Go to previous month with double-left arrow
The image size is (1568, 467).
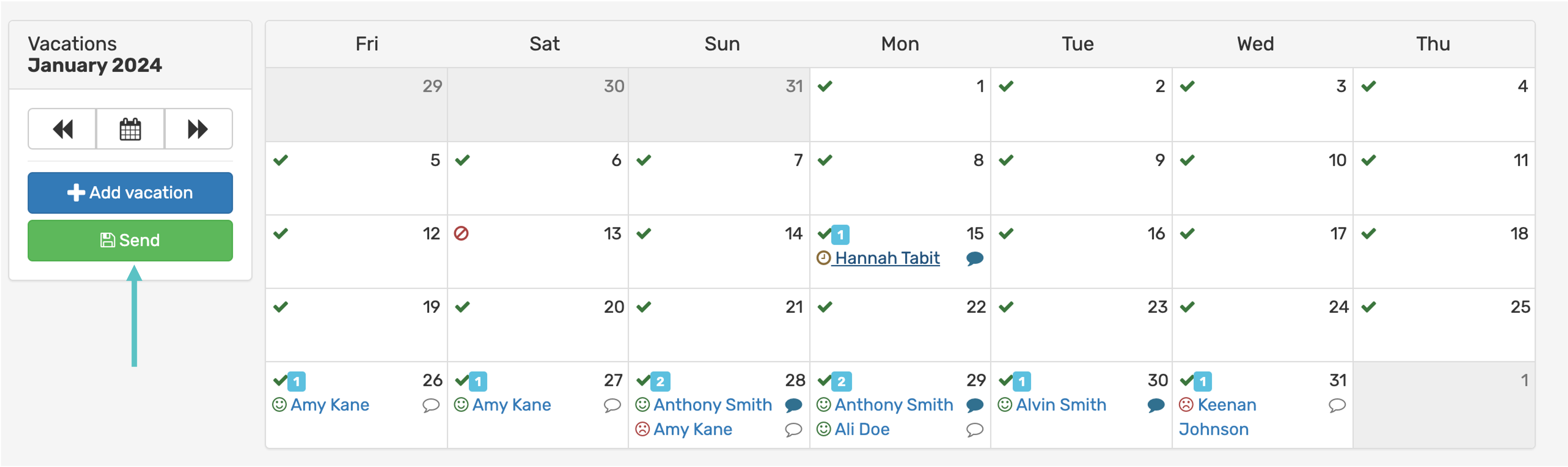pyautogui.click(x=62, y=129)
